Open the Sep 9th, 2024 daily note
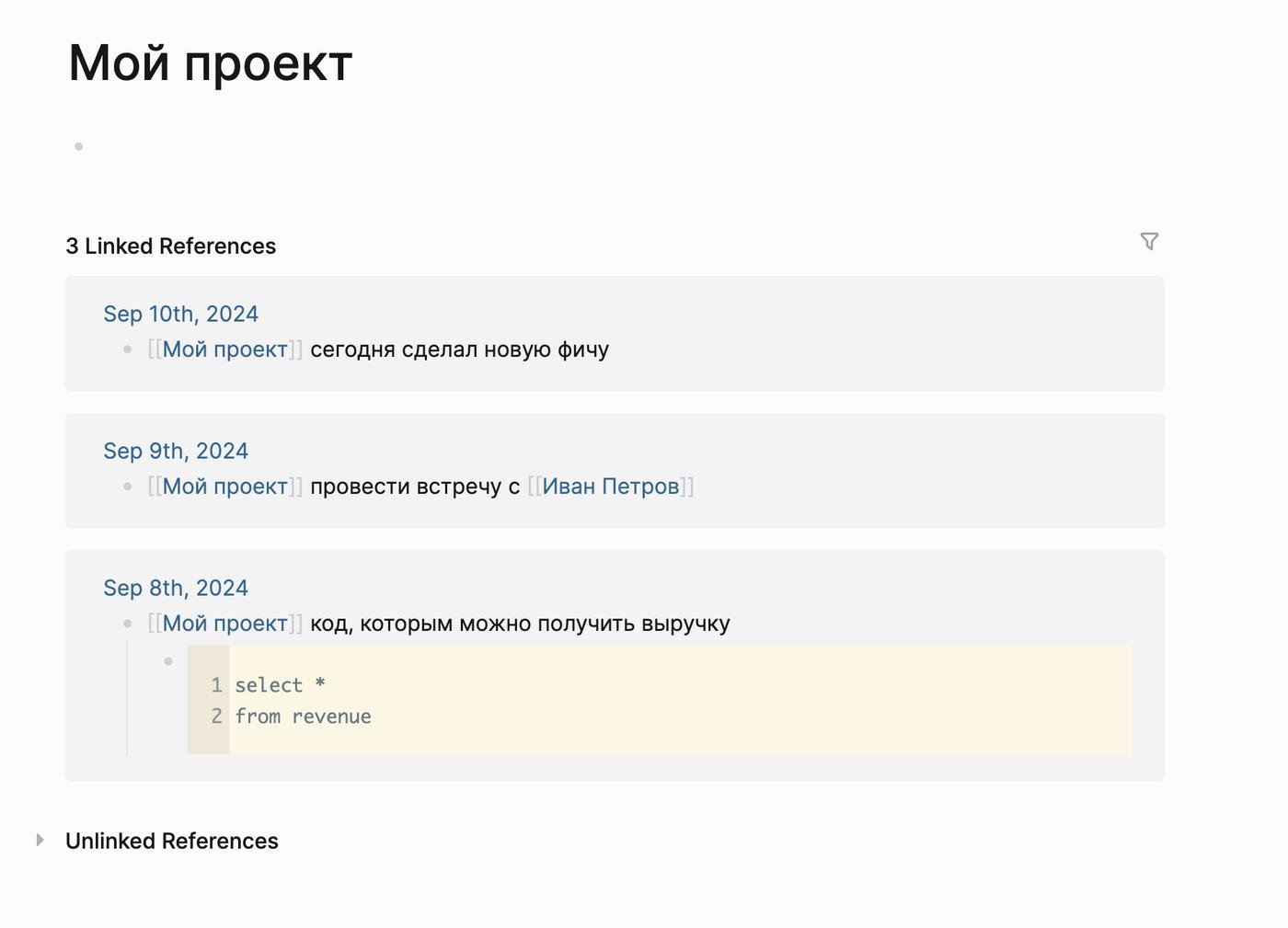The width and height of the screenshot is (1288, 928). pos(176,451)
